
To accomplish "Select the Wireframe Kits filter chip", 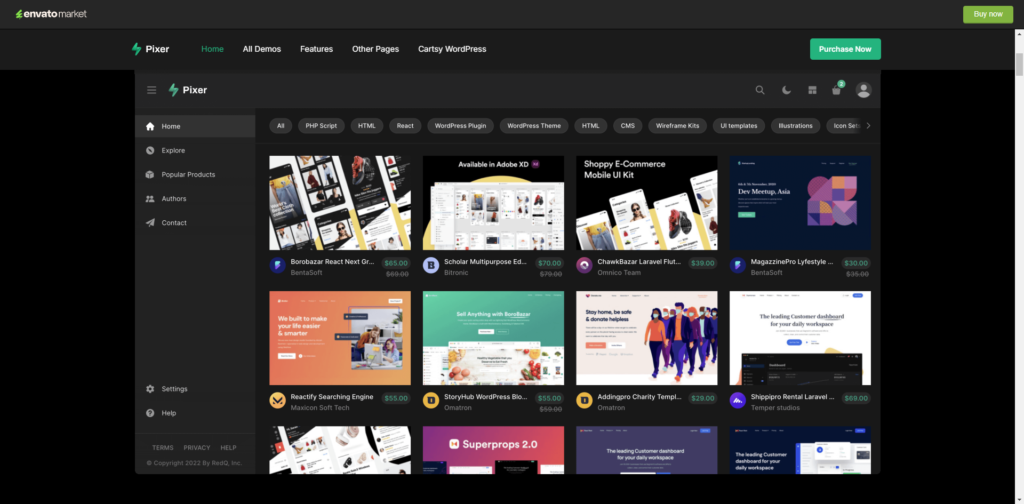I will click(677, 126).
